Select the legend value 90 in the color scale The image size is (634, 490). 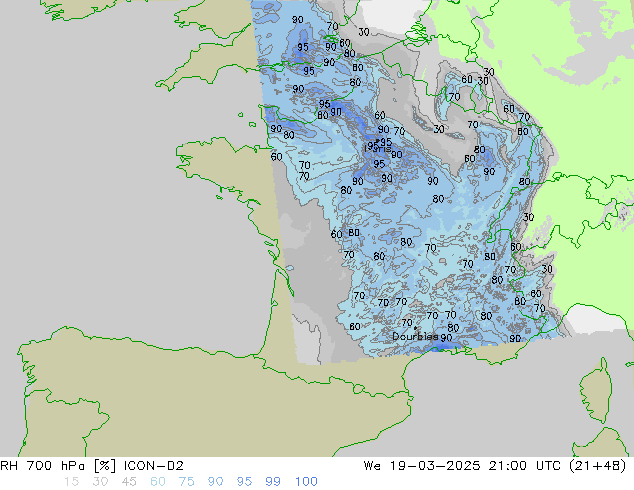[215, 482]
